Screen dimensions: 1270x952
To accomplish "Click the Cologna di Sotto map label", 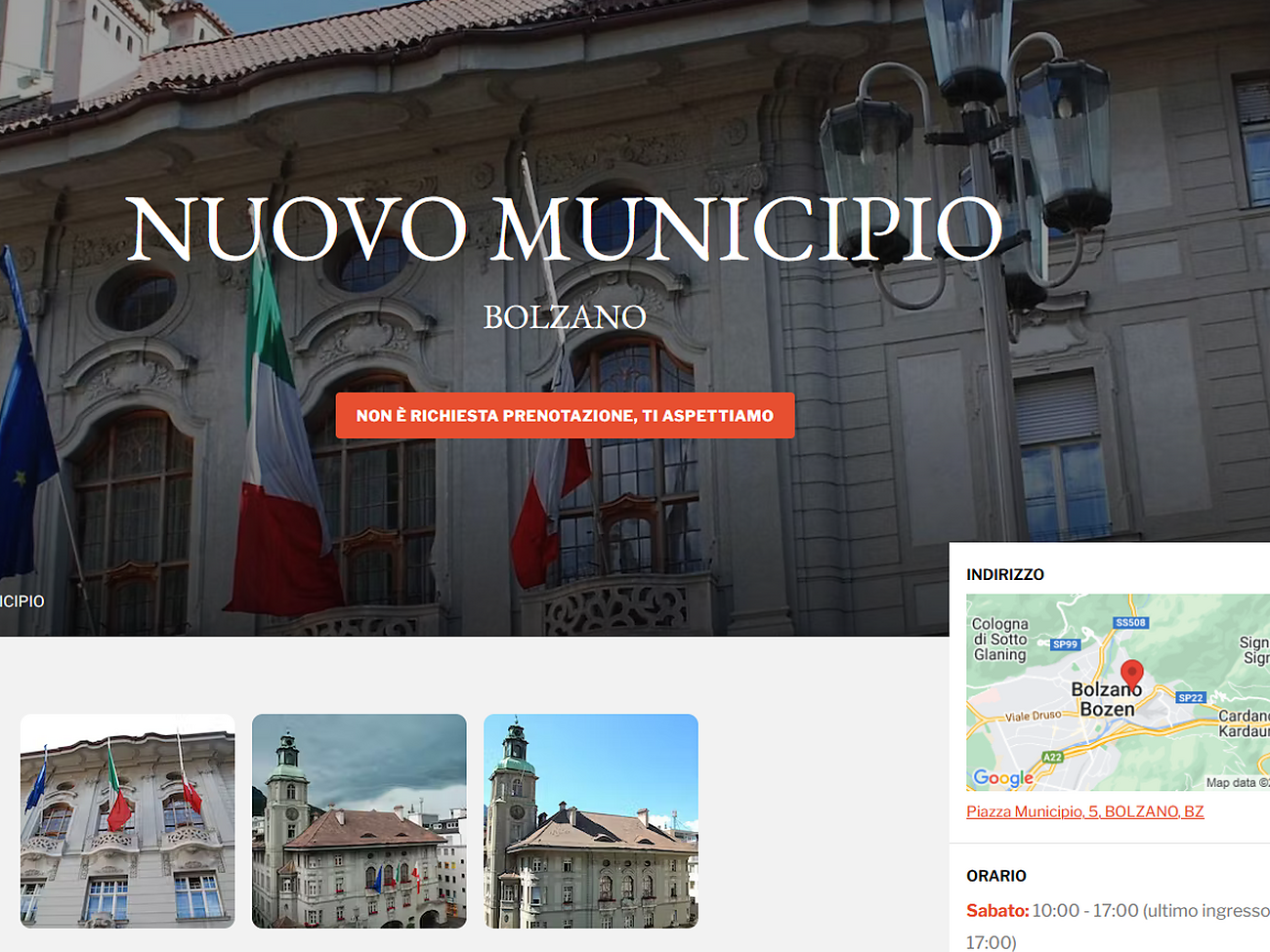I will point(1000,639).
